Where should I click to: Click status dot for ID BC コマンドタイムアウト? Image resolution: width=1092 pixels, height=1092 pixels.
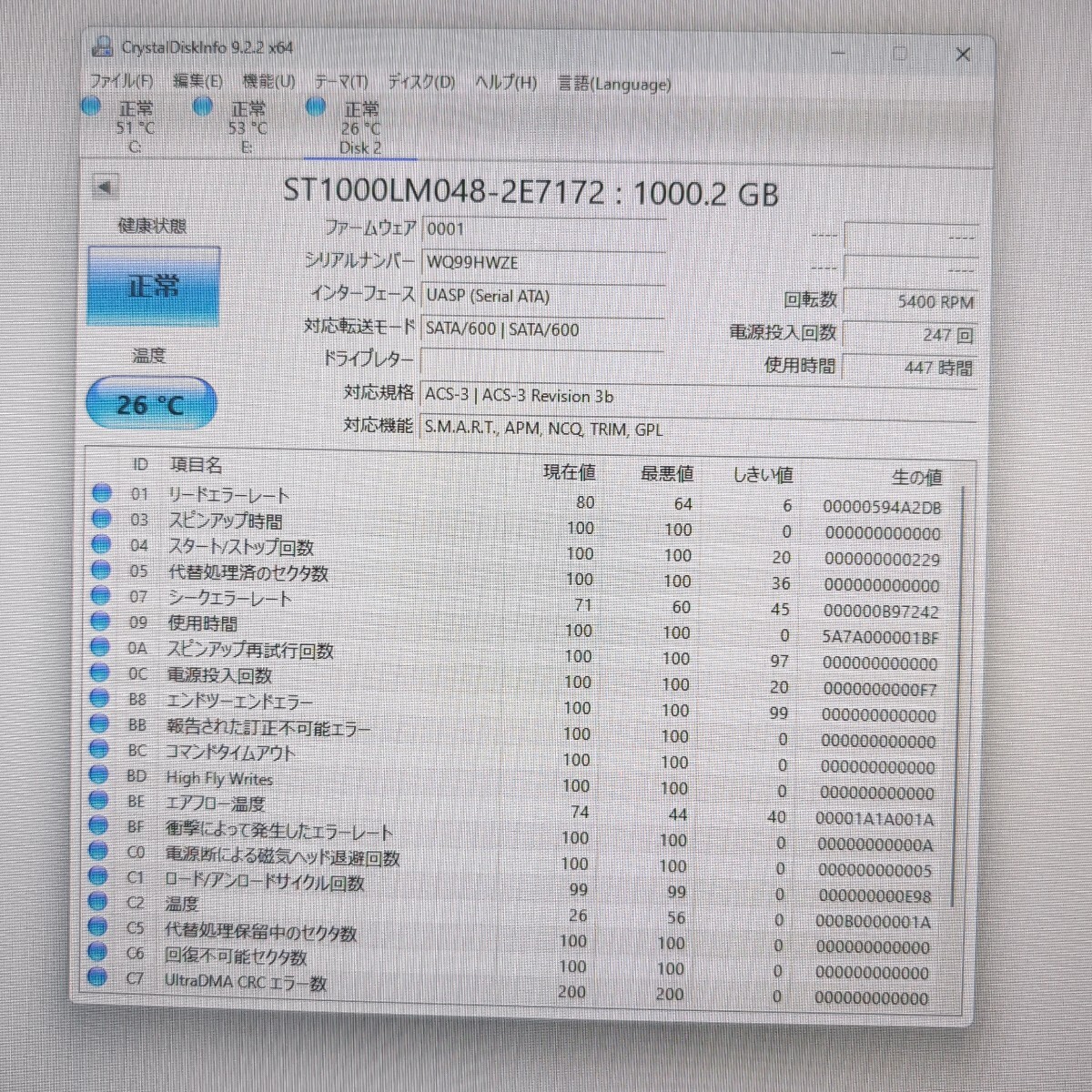coord(99,750)
